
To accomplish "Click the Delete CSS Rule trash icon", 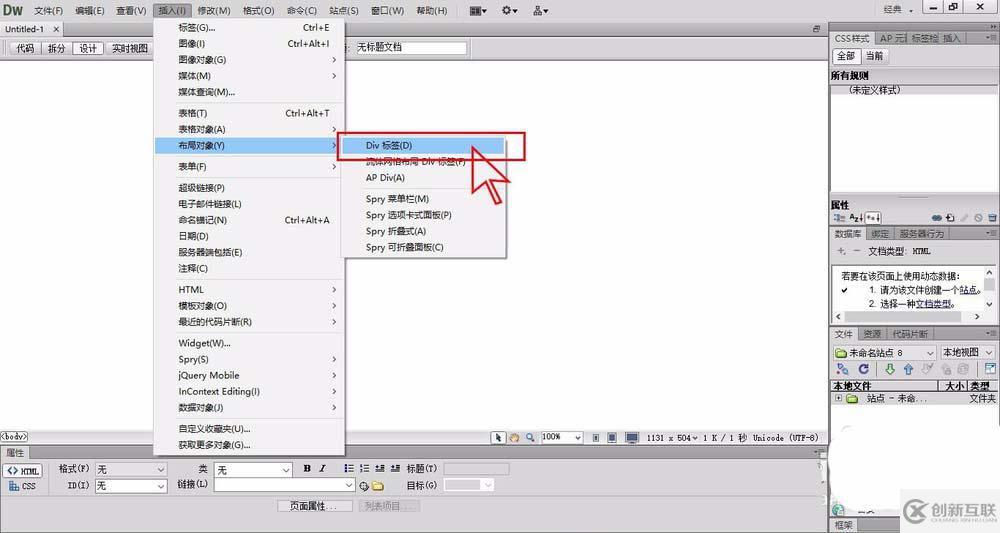I will click(x=992, y=218).
